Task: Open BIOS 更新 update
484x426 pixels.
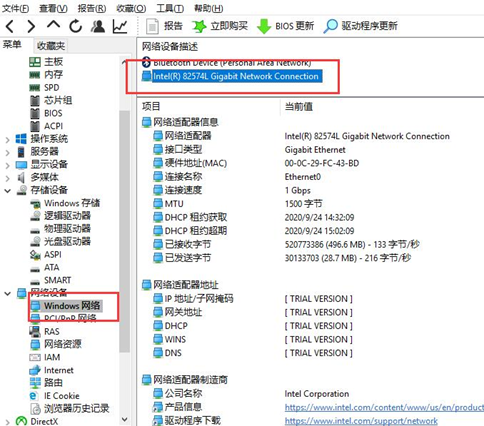Action: tap(286, 26)
